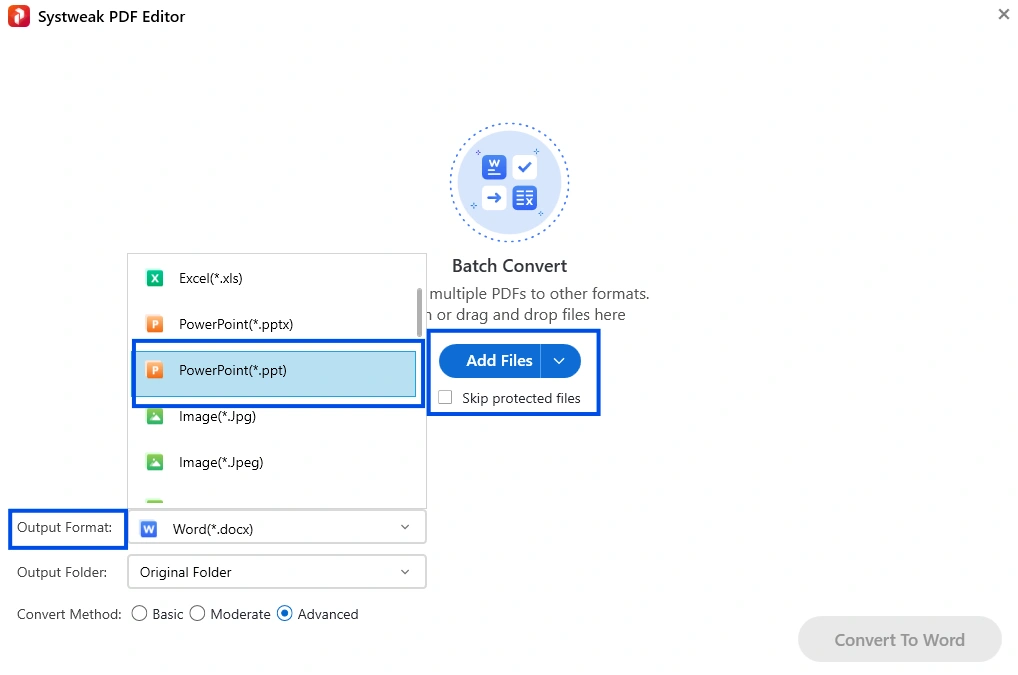1018x675 pixels.
Task: Enable Skip protected files checkbox
Action: [x=445, y=397]
